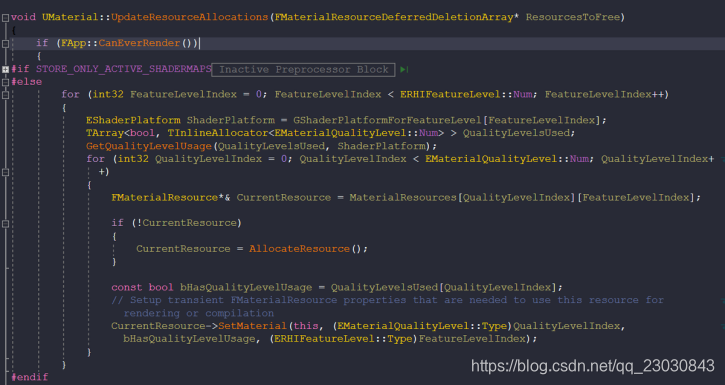Click the void keyword

(x=23, y=18)
